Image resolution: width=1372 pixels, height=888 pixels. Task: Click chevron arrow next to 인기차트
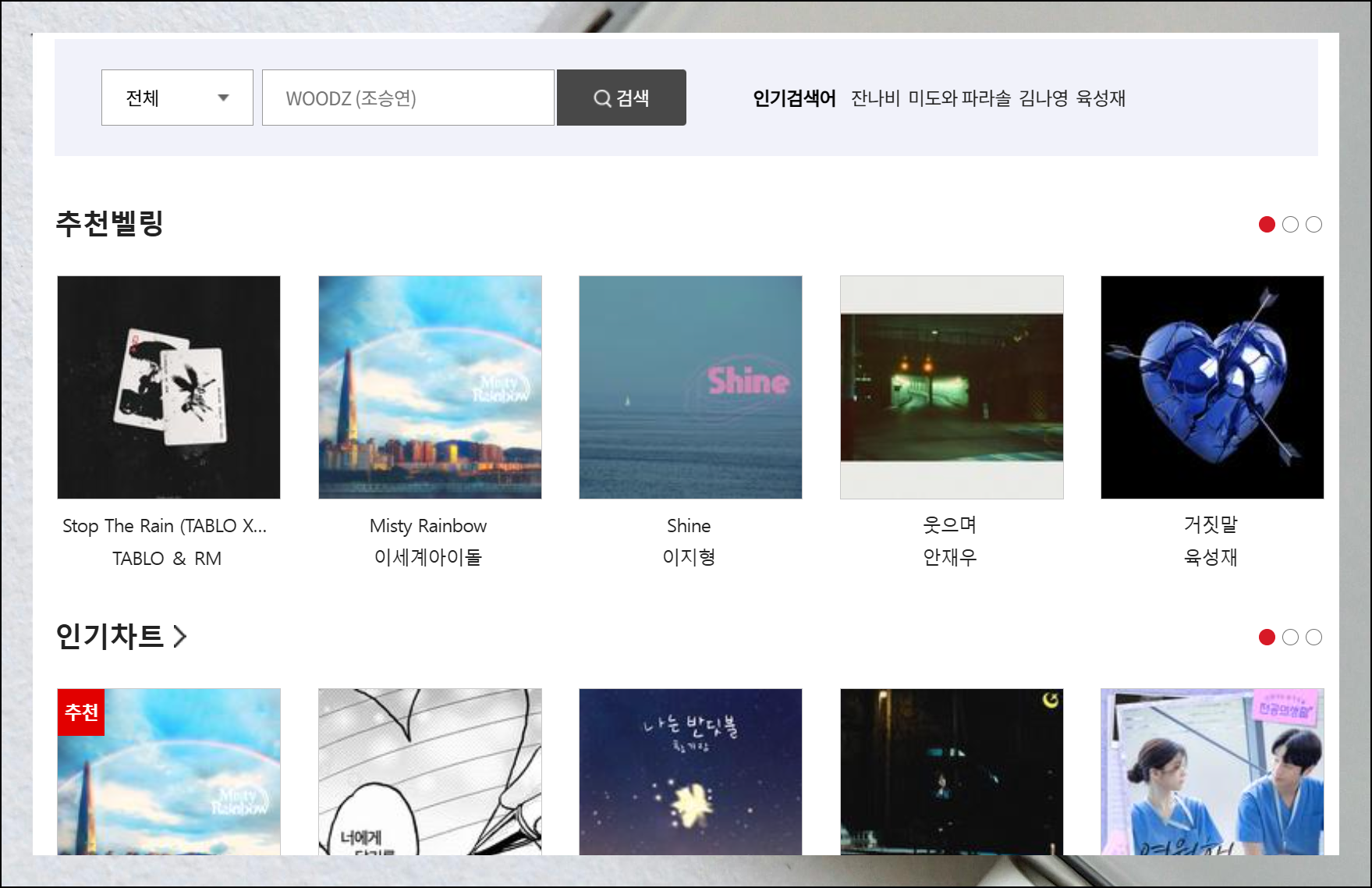click(x=180, y=637)
